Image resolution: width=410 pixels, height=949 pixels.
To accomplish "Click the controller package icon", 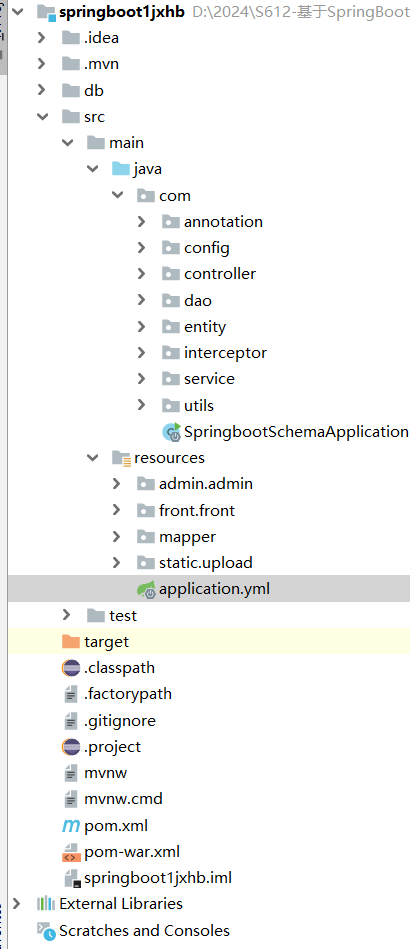I will (171, 274).
